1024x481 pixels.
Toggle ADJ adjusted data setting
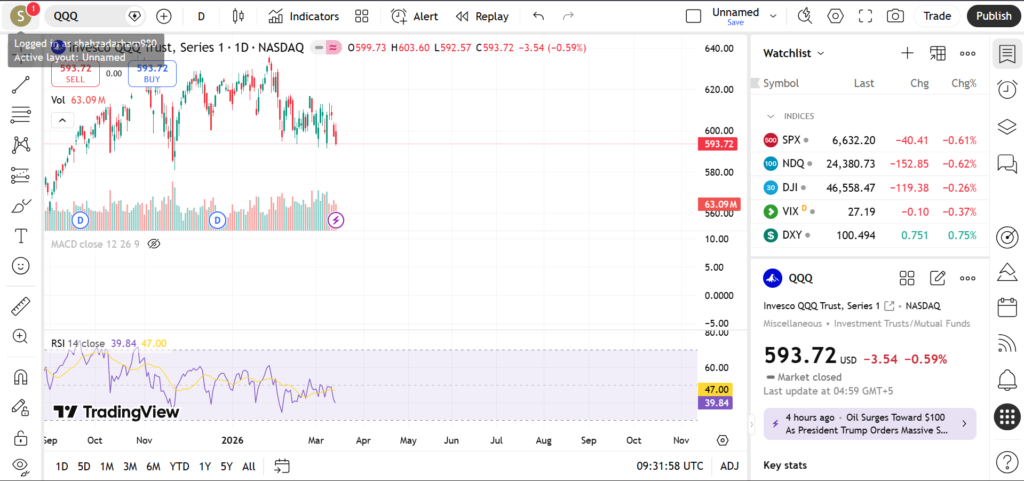(x=730, y=466)
